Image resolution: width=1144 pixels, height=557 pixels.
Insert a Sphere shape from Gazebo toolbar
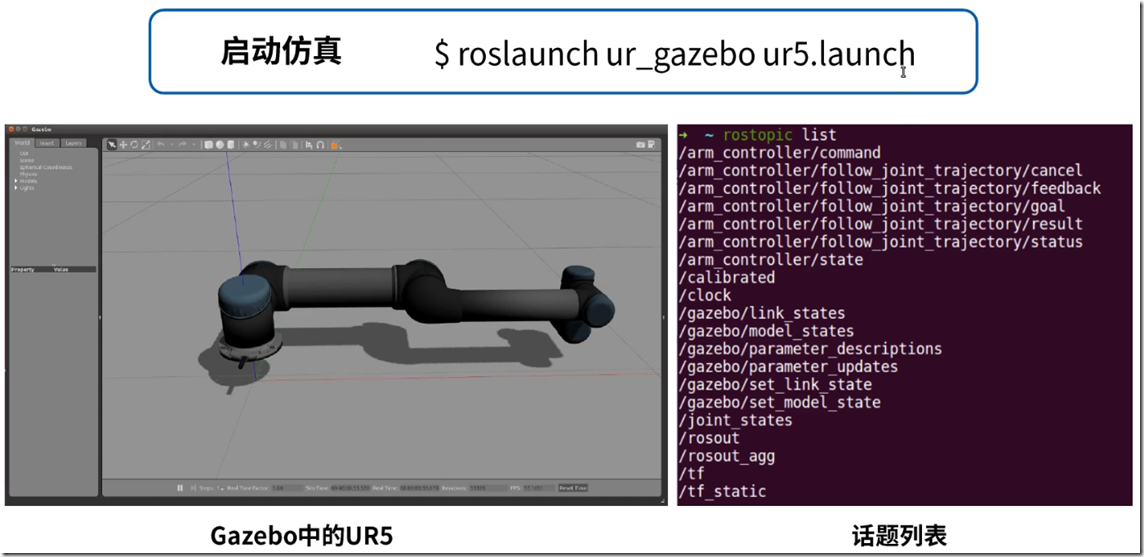[x=220, y=145]
